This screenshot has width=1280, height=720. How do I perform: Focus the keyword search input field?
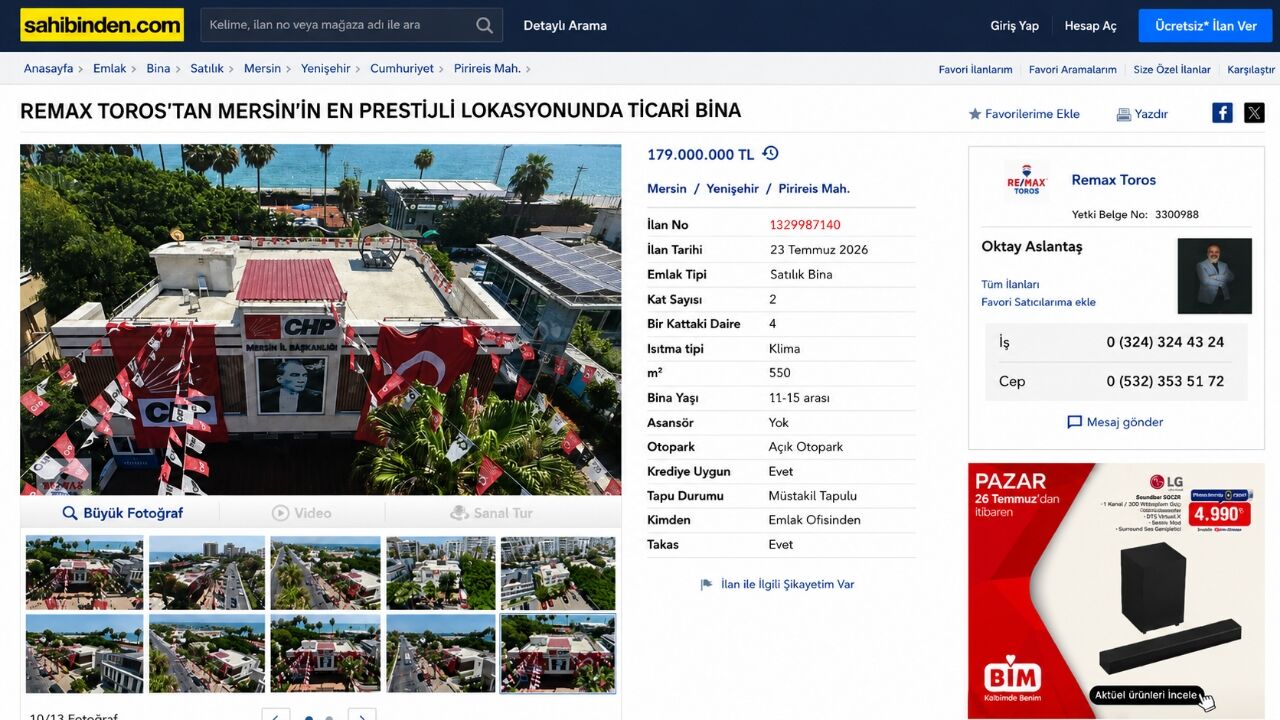[x=337, y=26]
